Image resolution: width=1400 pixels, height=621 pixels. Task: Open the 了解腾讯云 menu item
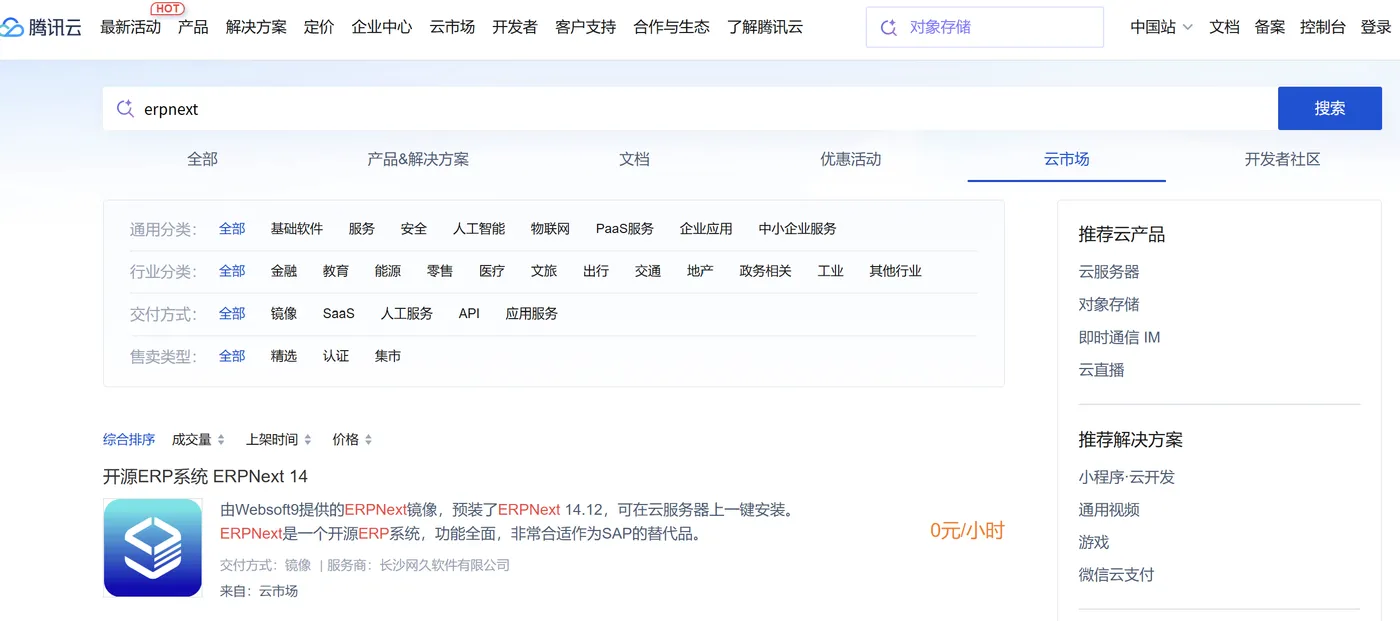765,27
